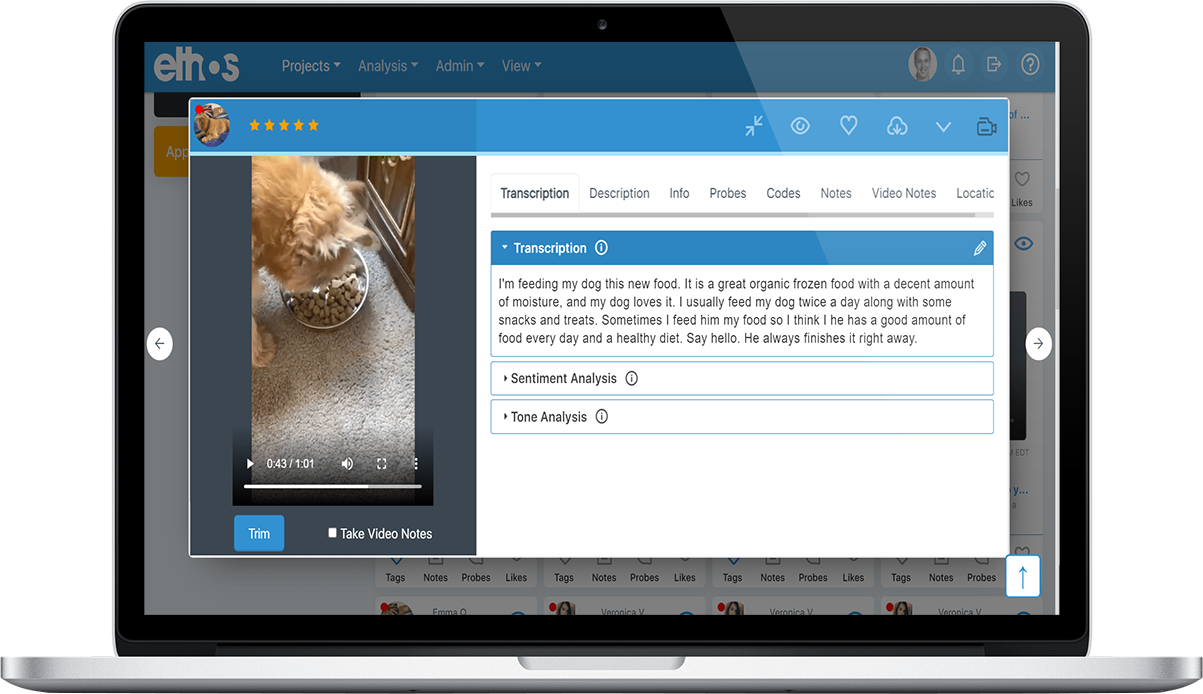1203x694 pixels.
Task: Click the Trim button
Action: tap(259, 533)
